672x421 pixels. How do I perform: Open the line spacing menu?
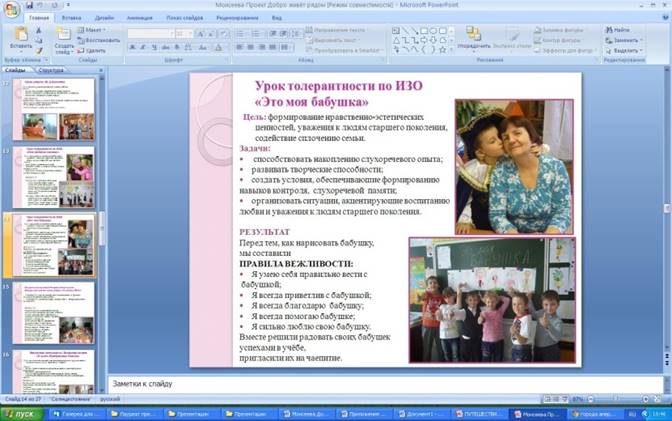pos(297,33)
